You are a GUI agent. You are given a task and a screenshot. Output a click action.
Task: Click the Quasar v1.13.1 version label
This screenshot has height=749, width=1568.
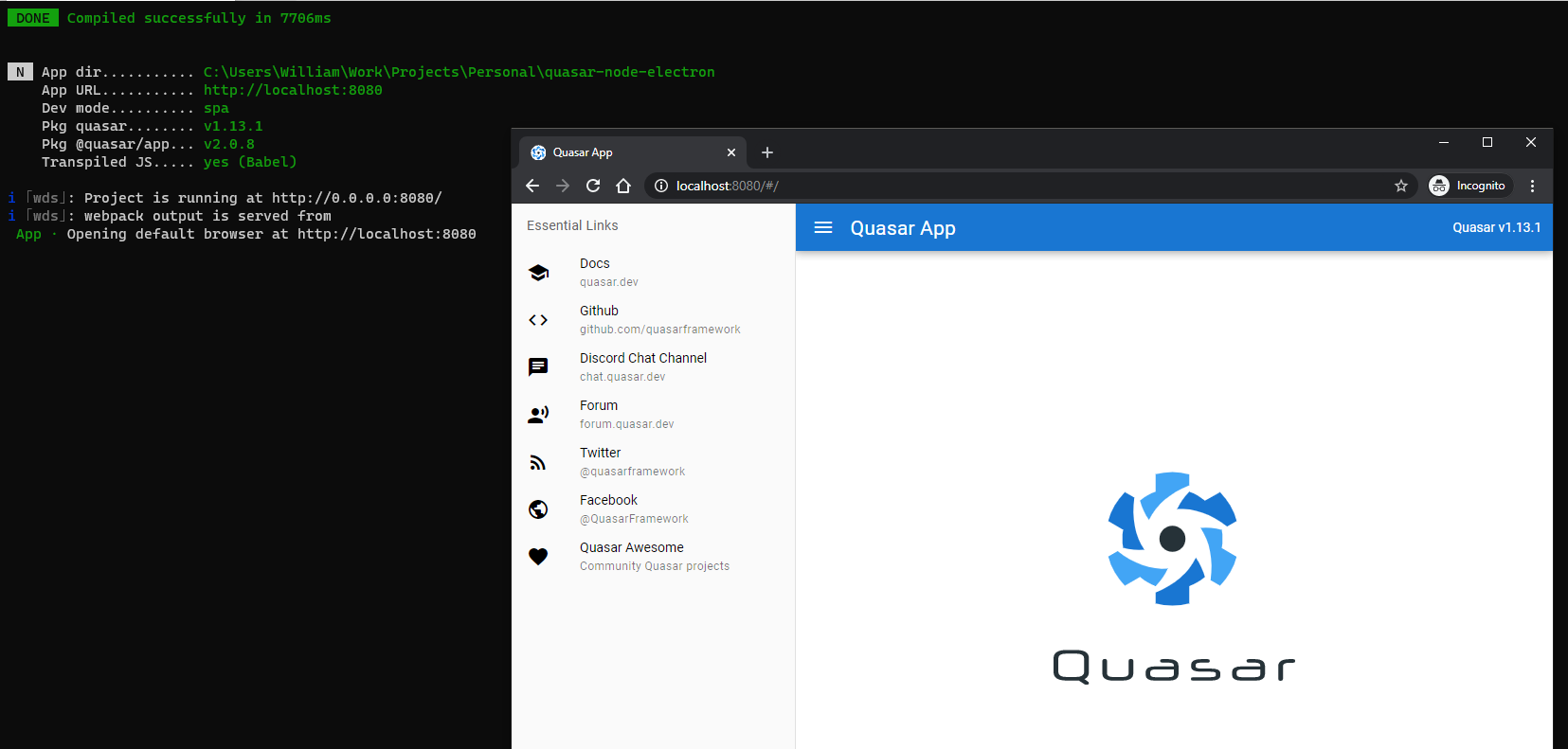tap(1497, 227)
